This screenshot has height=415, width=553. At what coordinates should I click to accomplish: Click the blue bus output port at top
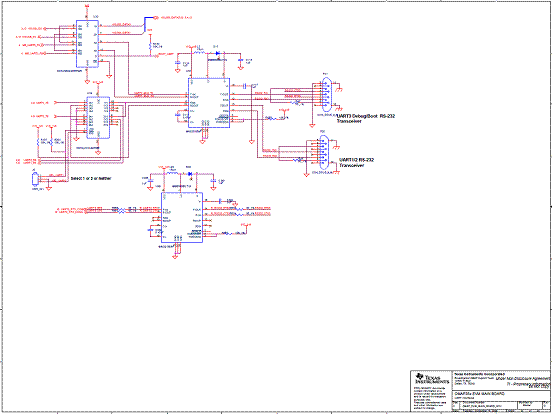(156, 17)
